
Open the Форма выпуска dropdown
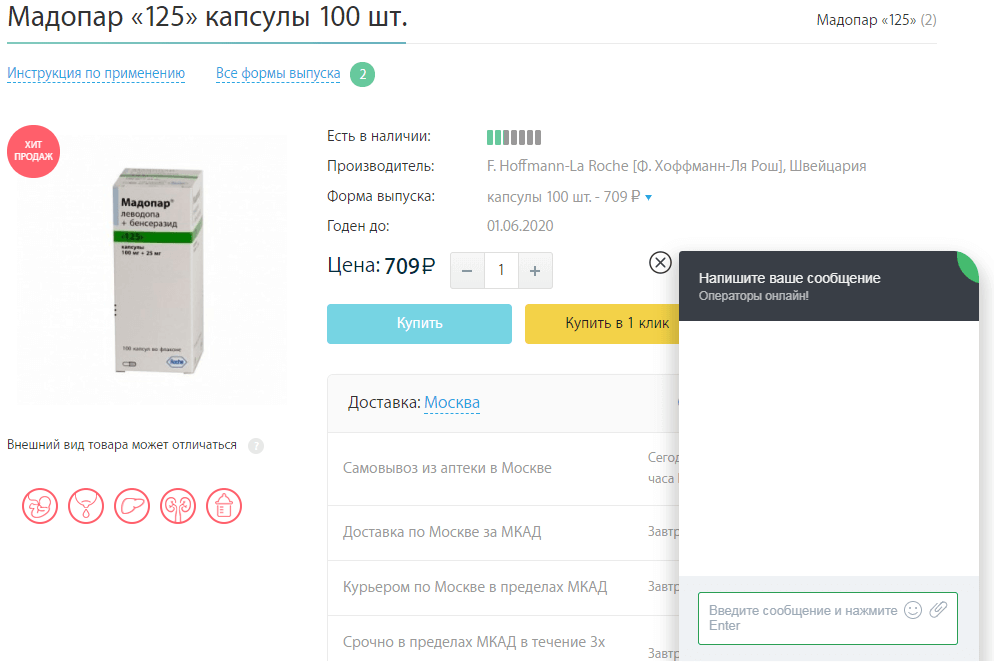569,197
